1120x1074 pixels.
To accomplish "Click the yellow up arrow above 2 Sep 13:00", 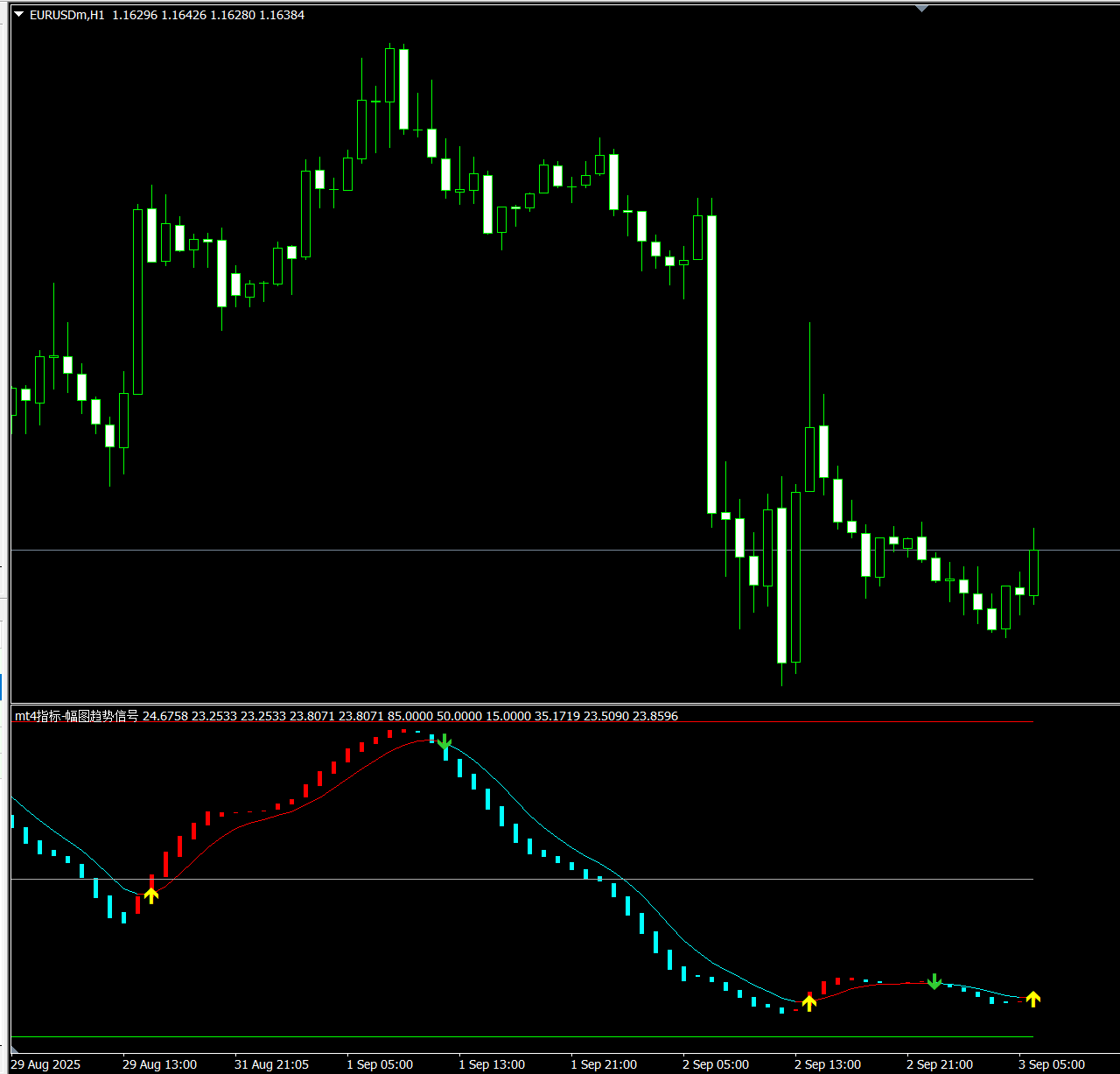I will click(x=809, y=1002).
